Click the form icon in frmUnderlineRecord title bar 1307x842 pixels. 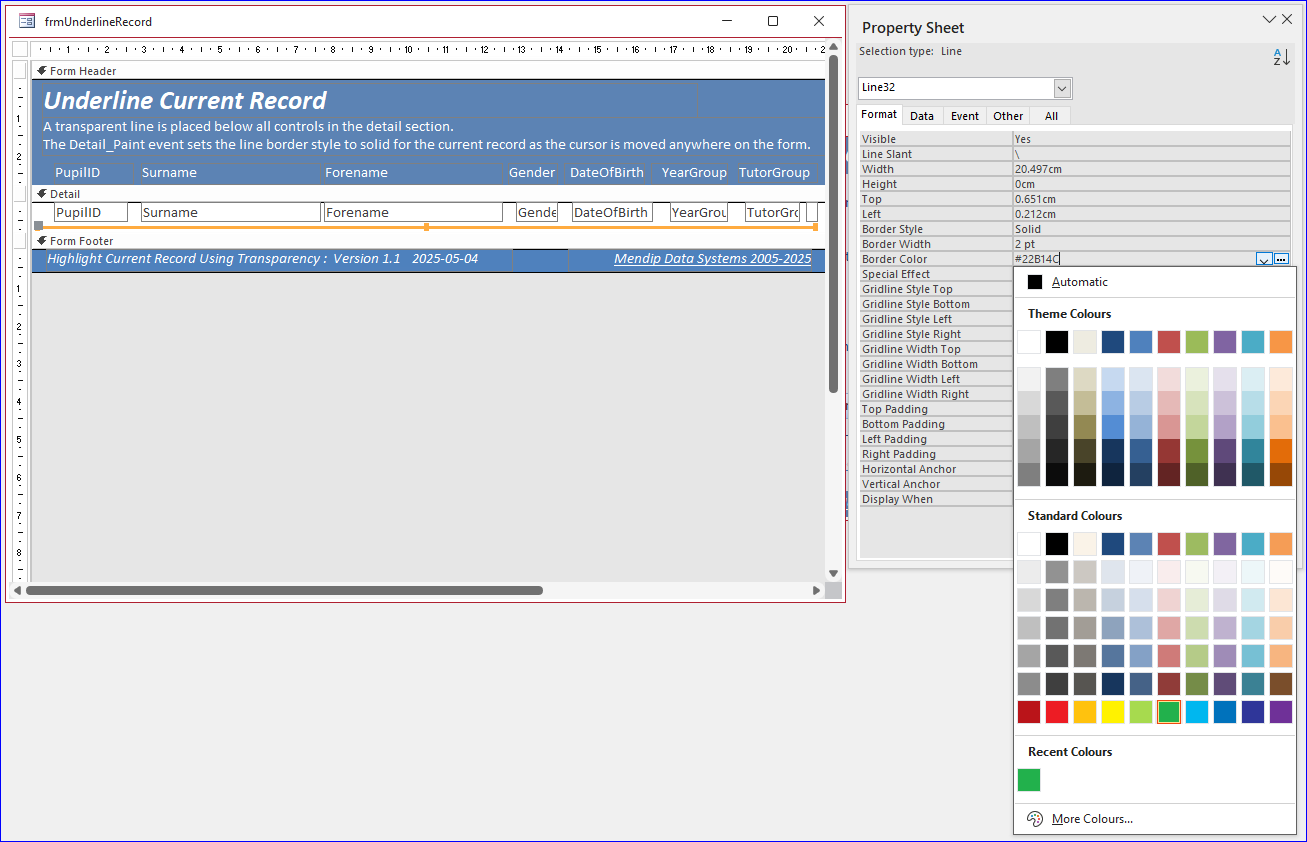28,21
